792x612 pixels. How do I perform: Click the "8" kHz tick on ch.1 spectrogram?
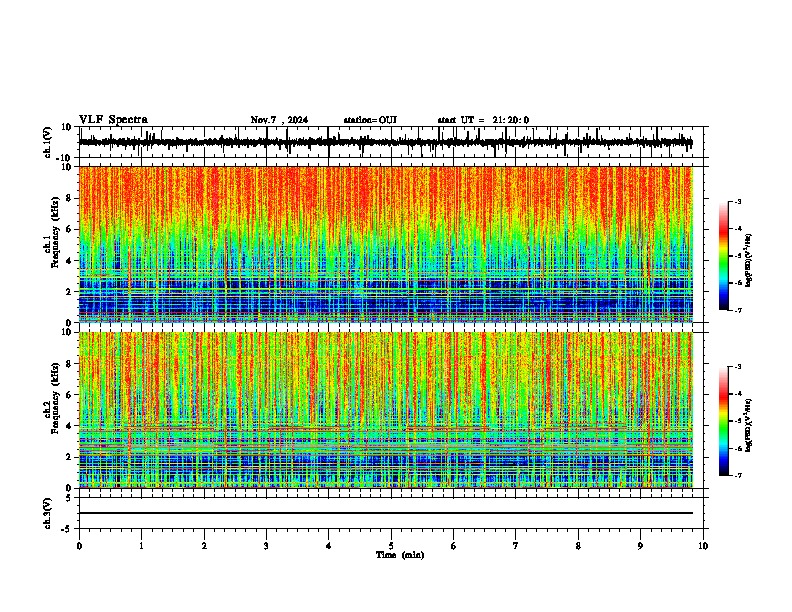pyautogui.click(x=69, y=198)
